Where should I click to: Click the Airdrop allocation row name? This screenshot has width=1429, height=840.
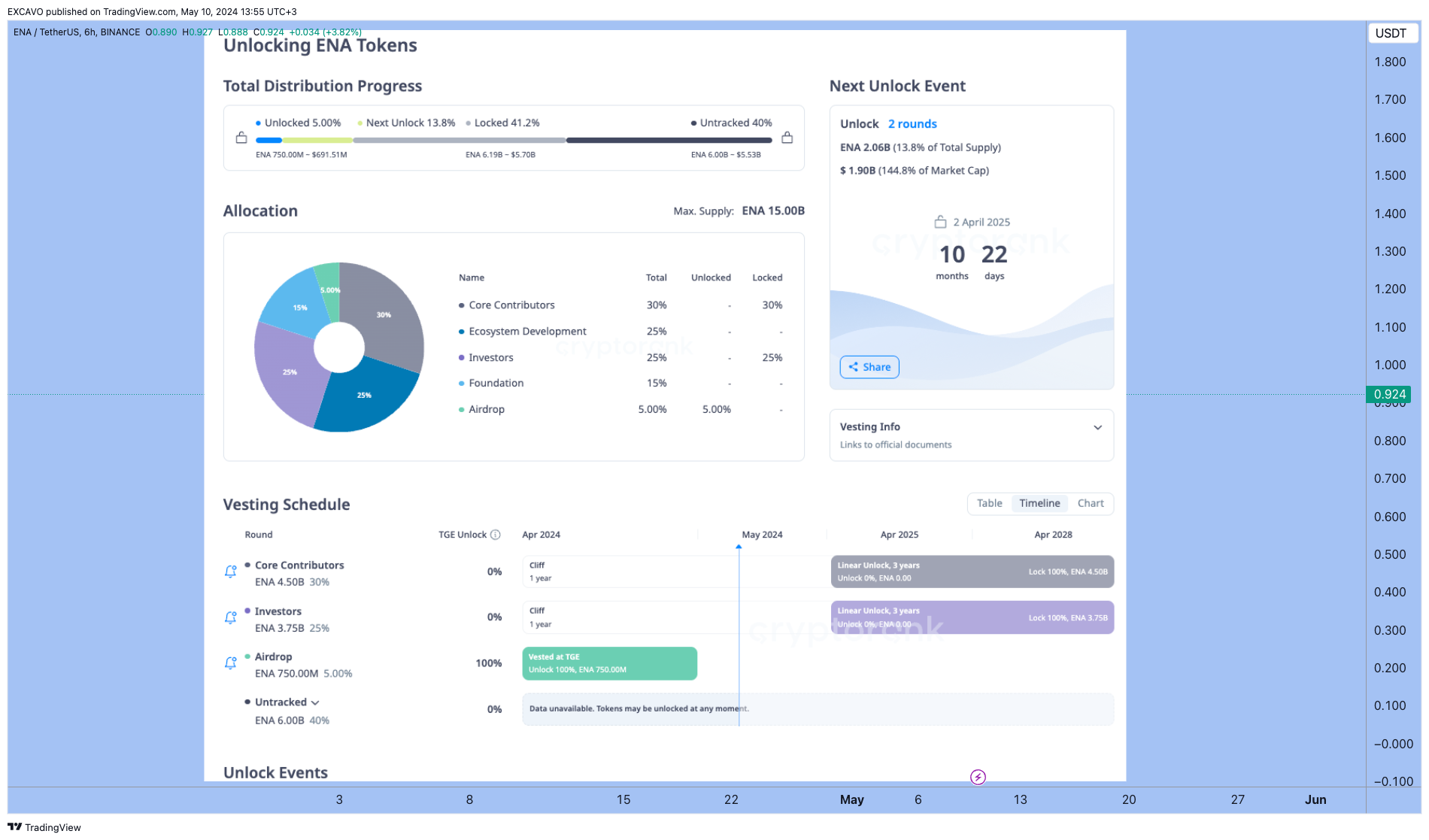[x=487, y=410]
